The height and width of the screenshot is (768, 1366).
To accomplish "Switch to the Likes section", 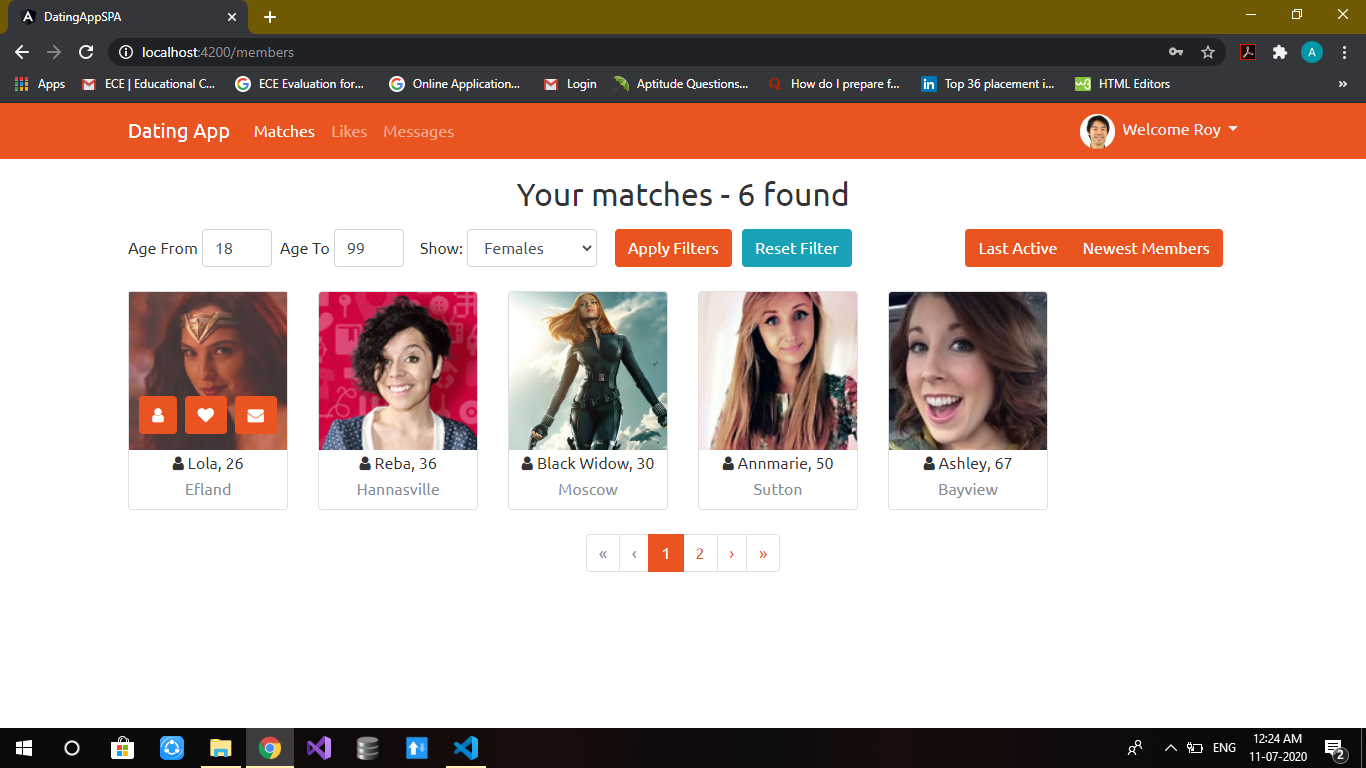I will coord(348,131).
